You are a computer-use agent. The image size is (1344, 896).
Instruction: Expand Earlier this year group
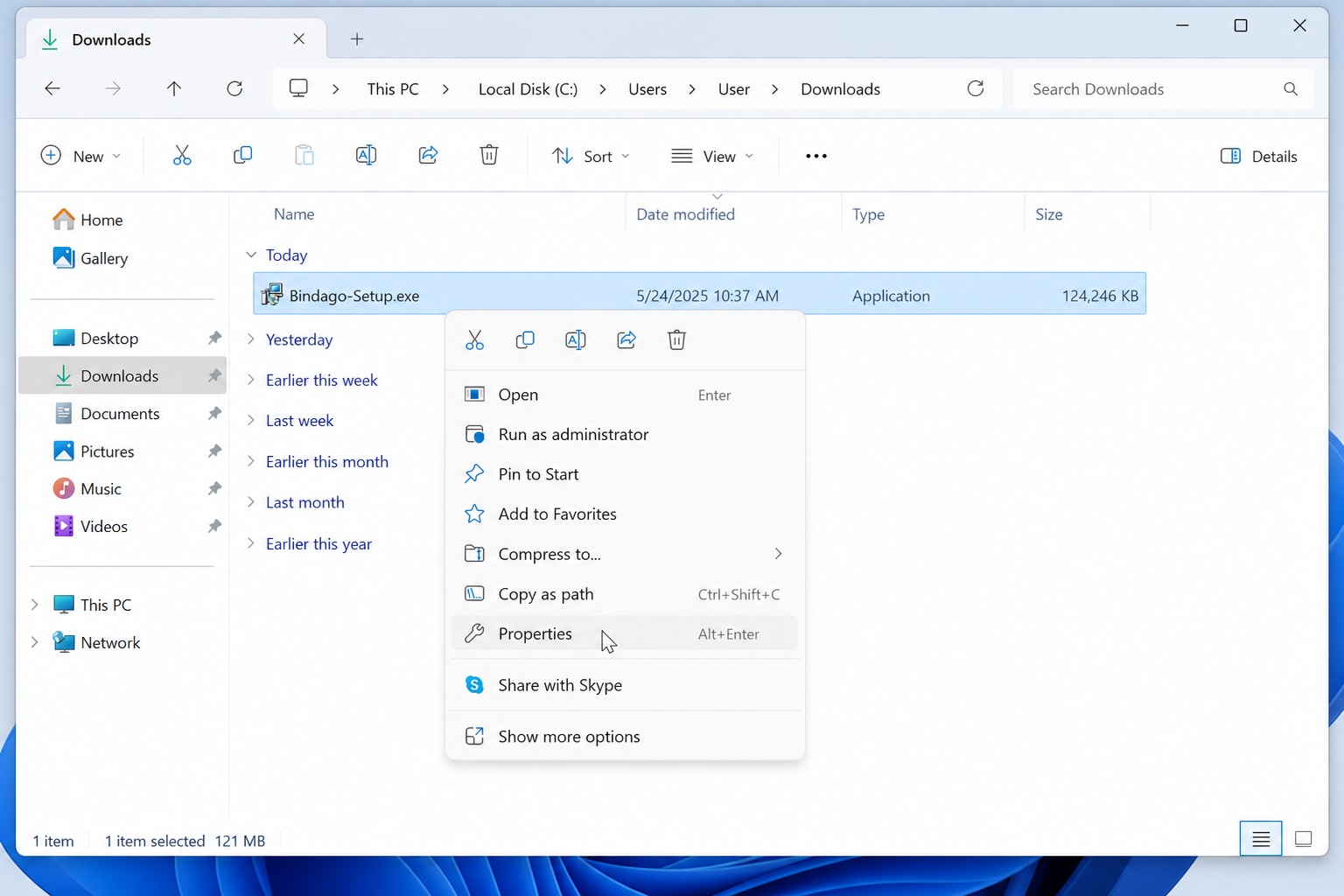click(x=251, y=543)
